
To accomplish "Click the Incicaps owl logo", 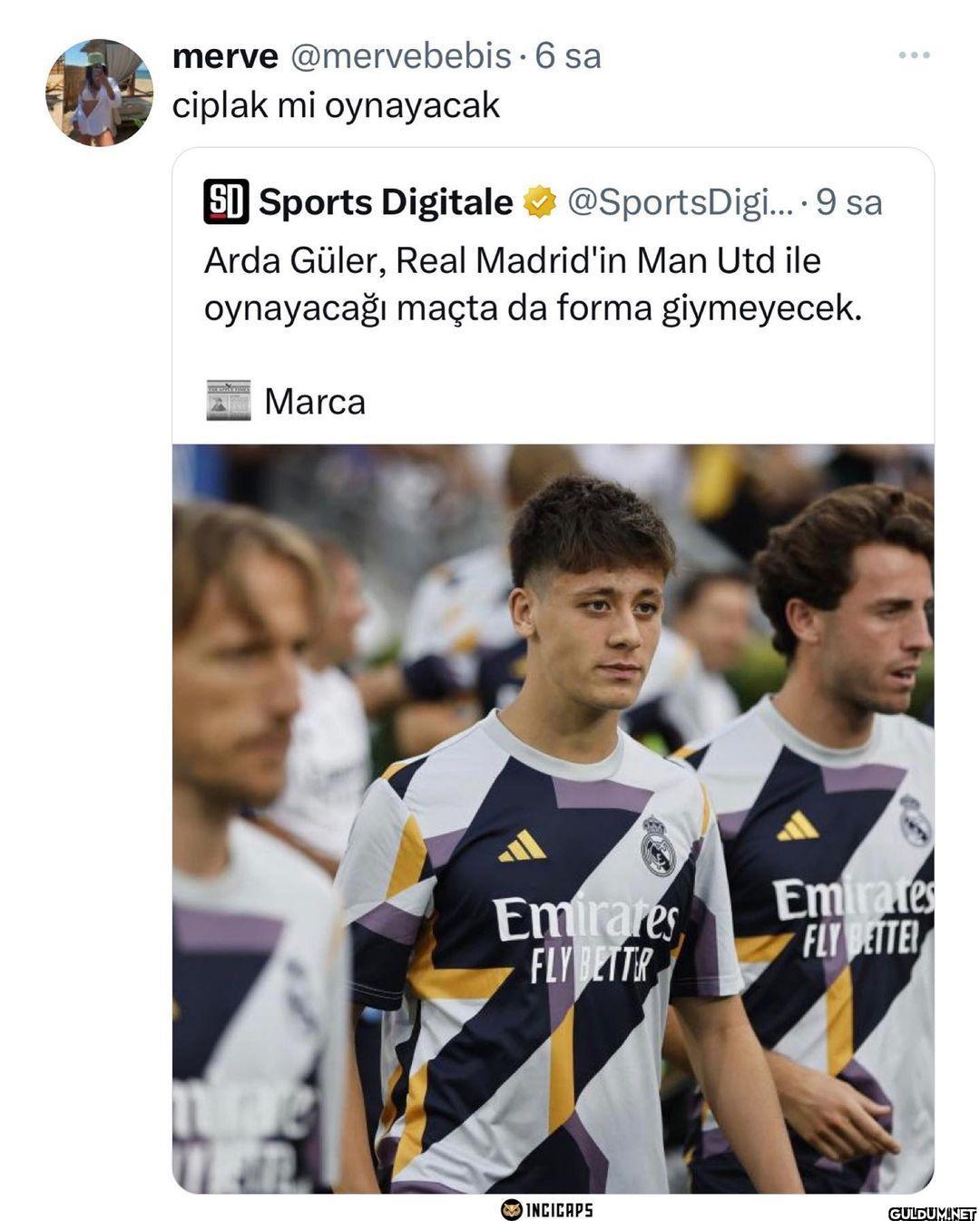I will (512, 1208).
